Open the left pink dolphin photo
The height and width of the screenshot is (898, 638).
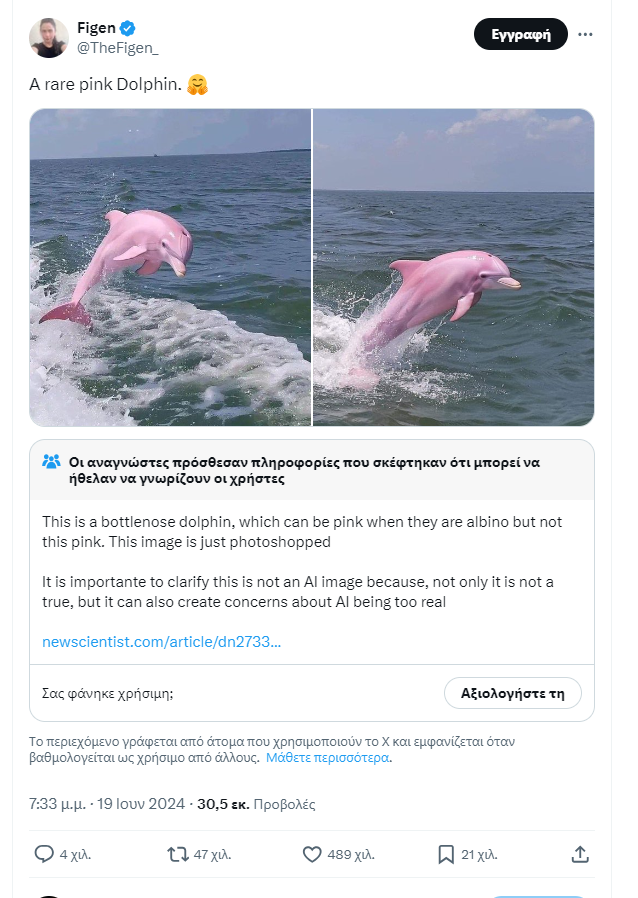(170, 267)
